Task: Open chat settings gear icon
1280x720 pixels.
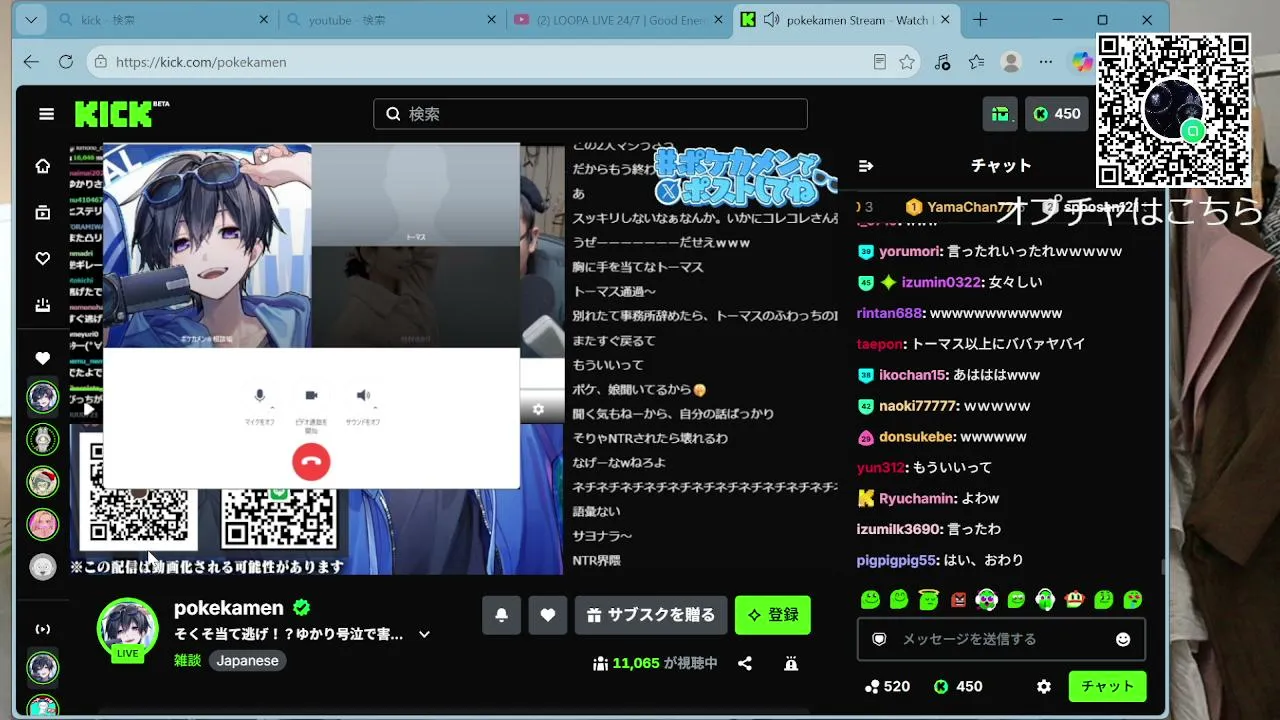Action: click(1044, 687)
